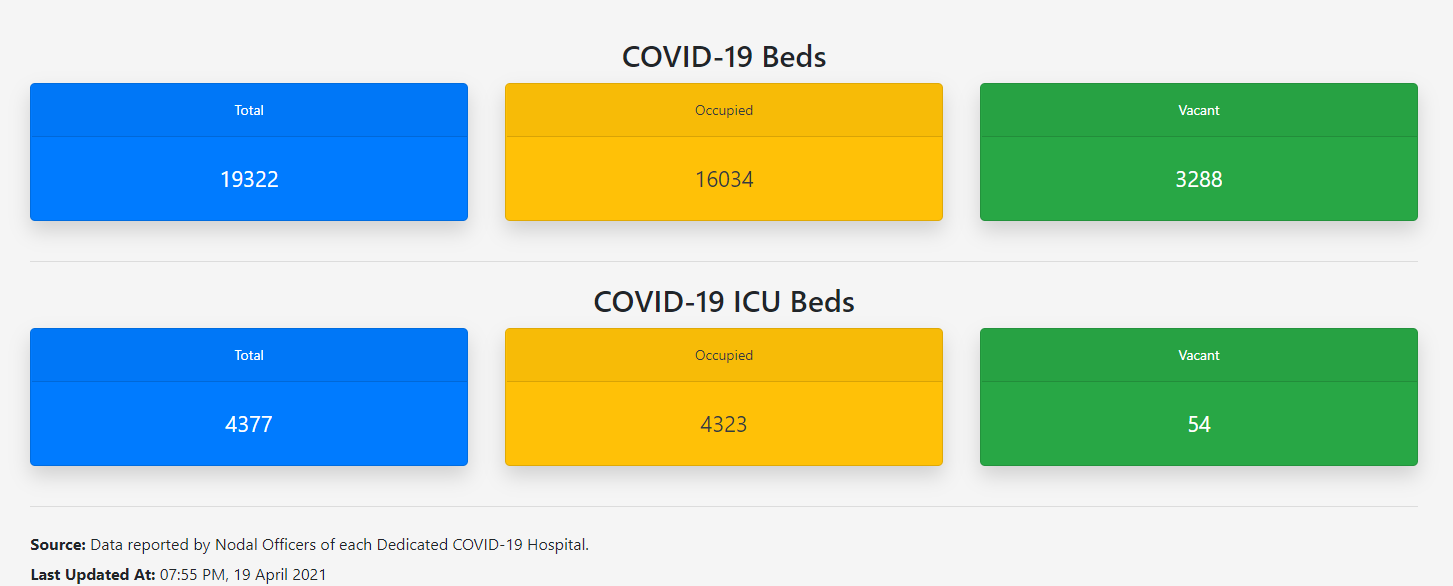
Task: Click the 4377 total ICU beds value
Action: [249, 425]
